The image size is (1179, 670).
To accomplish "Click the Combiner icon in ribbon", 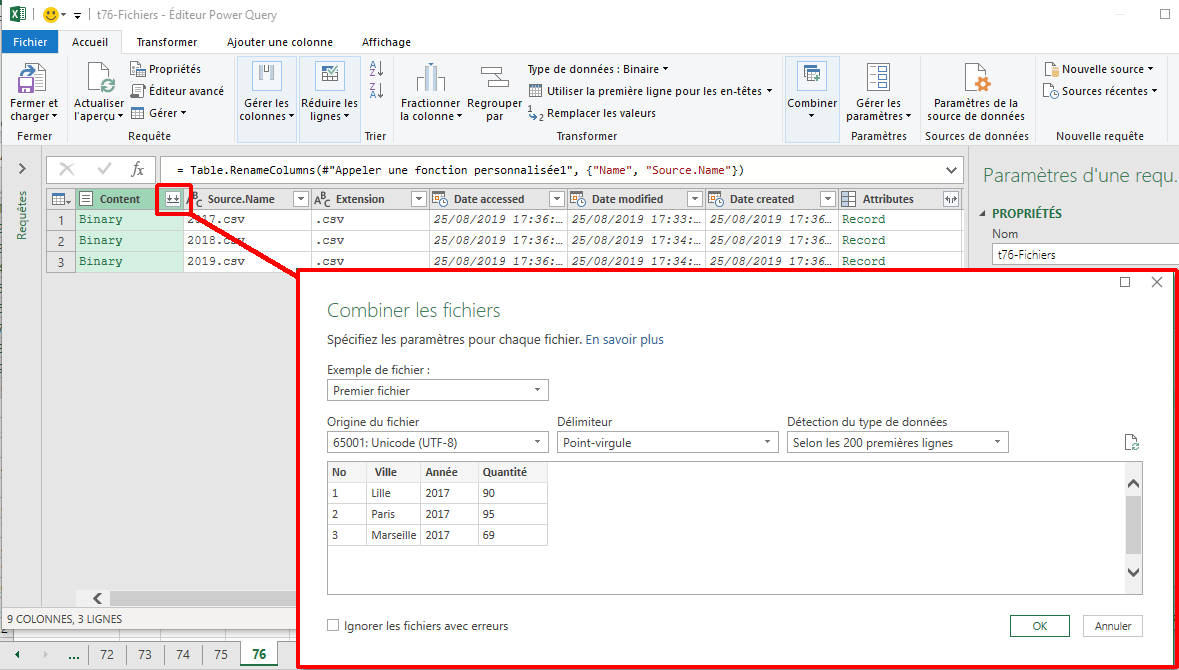I will tap(811, 77).
